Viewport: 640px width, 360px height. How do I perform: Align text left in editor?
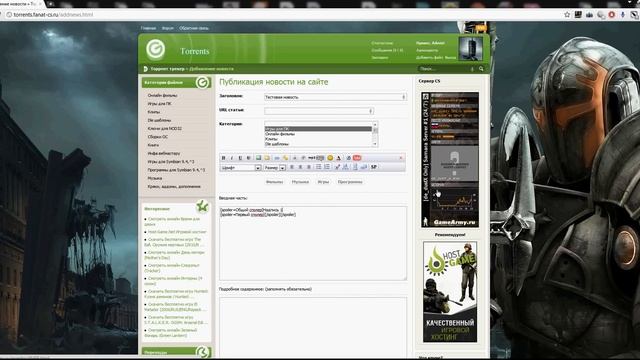pyautogui.click(x=291, y=167)
